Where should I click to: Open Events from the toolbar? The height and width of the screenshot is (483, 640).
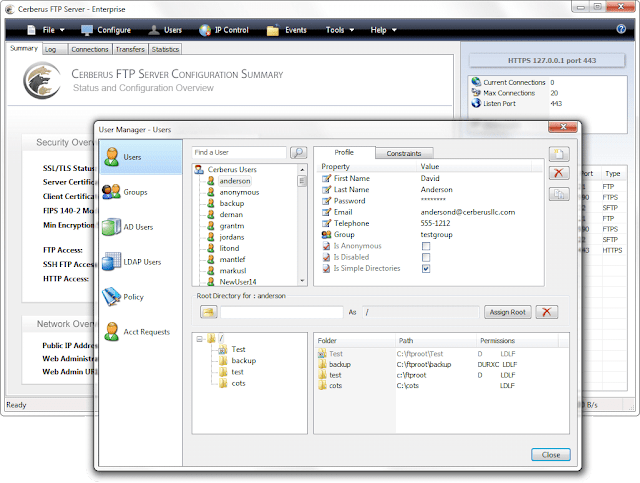click(x=287, y=30)
